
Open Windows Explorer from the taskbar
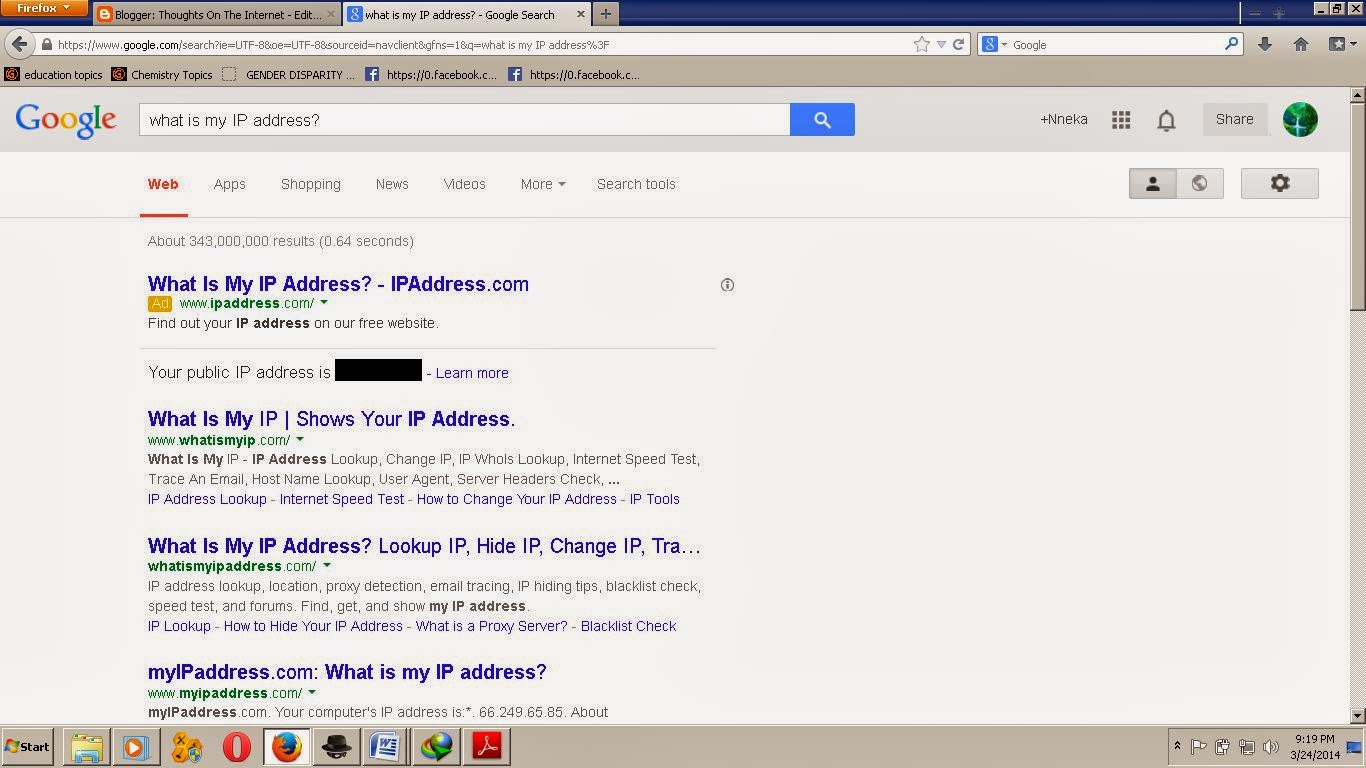(87, 747)
